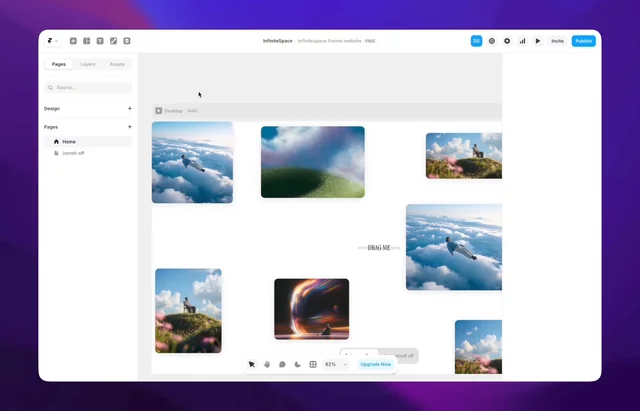The height and width of the screenshot is (411, 640).
Task: Click the Desktop breakpoint play icon
Action: point(159,111)
